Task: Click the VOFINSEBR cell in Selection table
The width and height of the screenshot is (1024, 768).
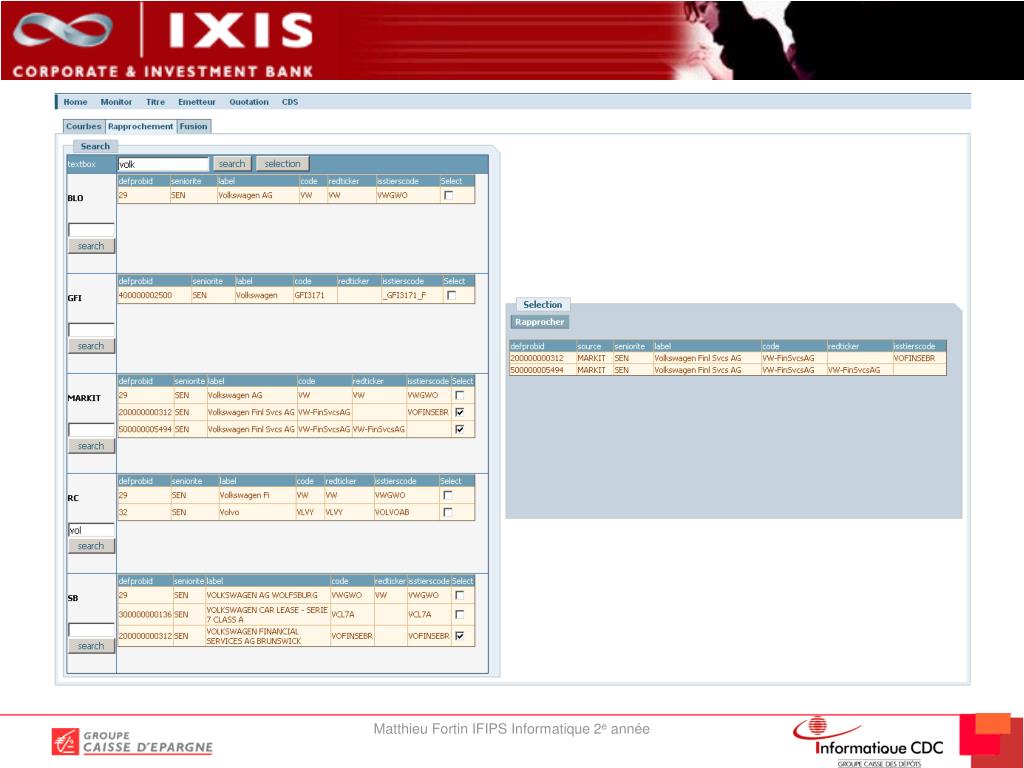Action: [x=919, y=358]
